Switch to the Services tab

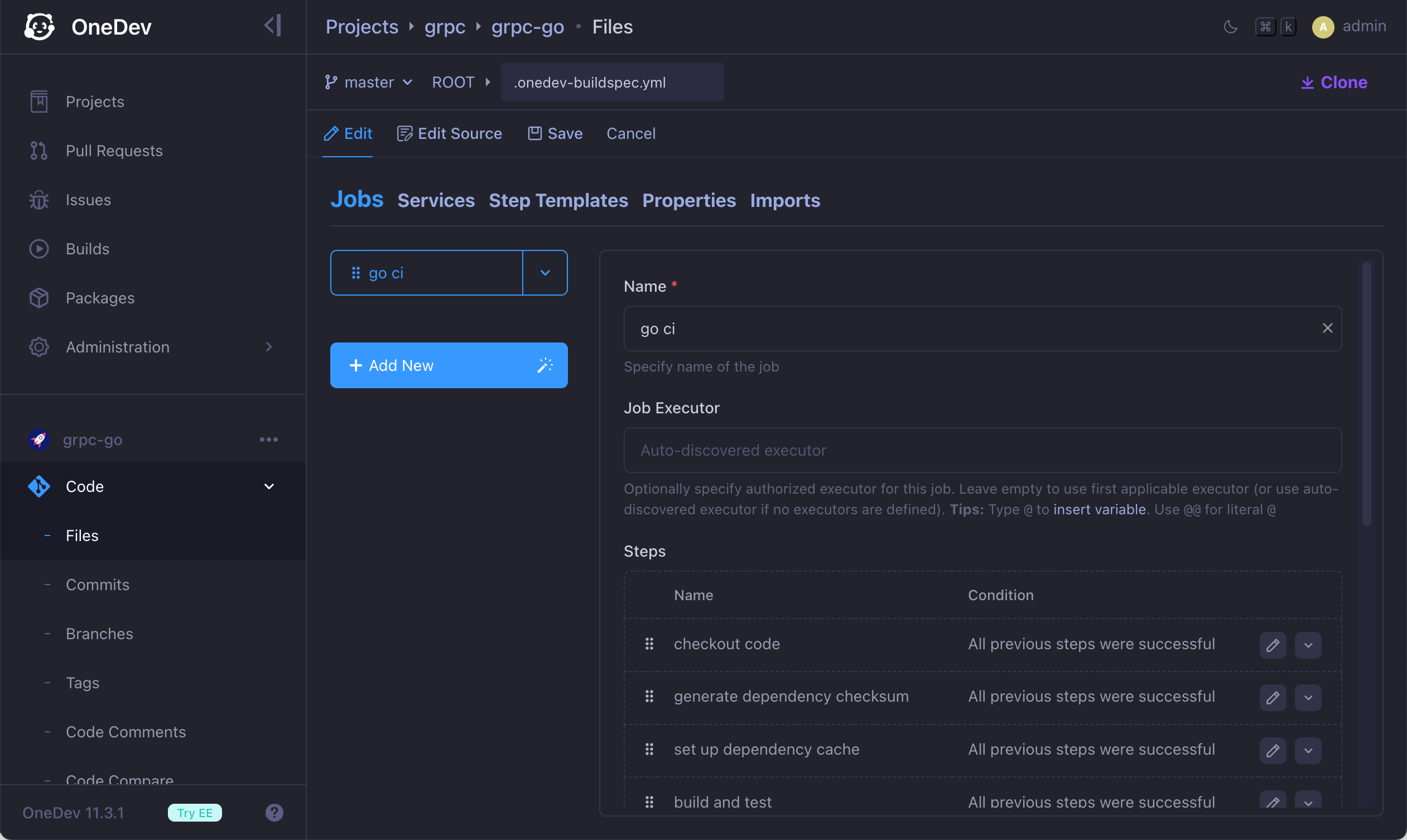pyautogui.click(x=436, y=200)
